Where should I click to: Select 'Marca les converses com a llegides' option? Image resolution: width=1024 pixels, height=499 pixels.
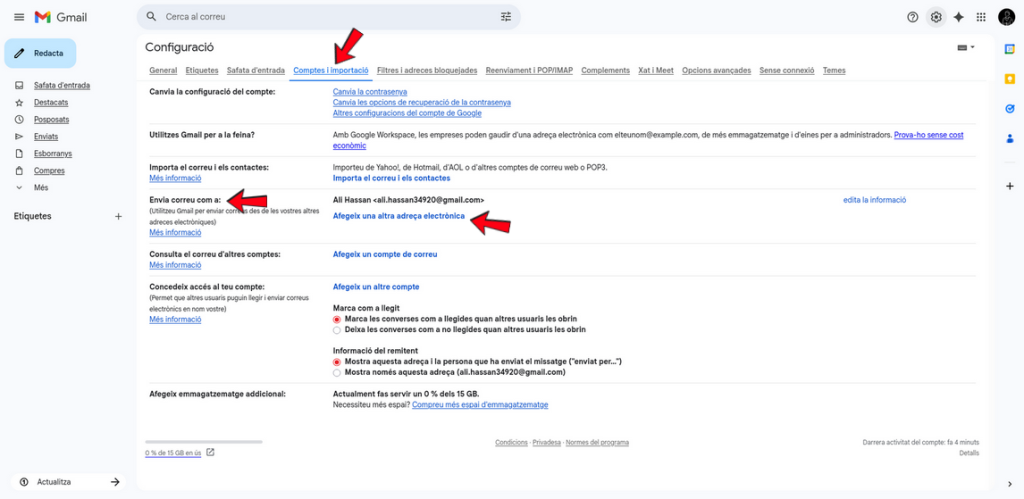tap(337, 319)
